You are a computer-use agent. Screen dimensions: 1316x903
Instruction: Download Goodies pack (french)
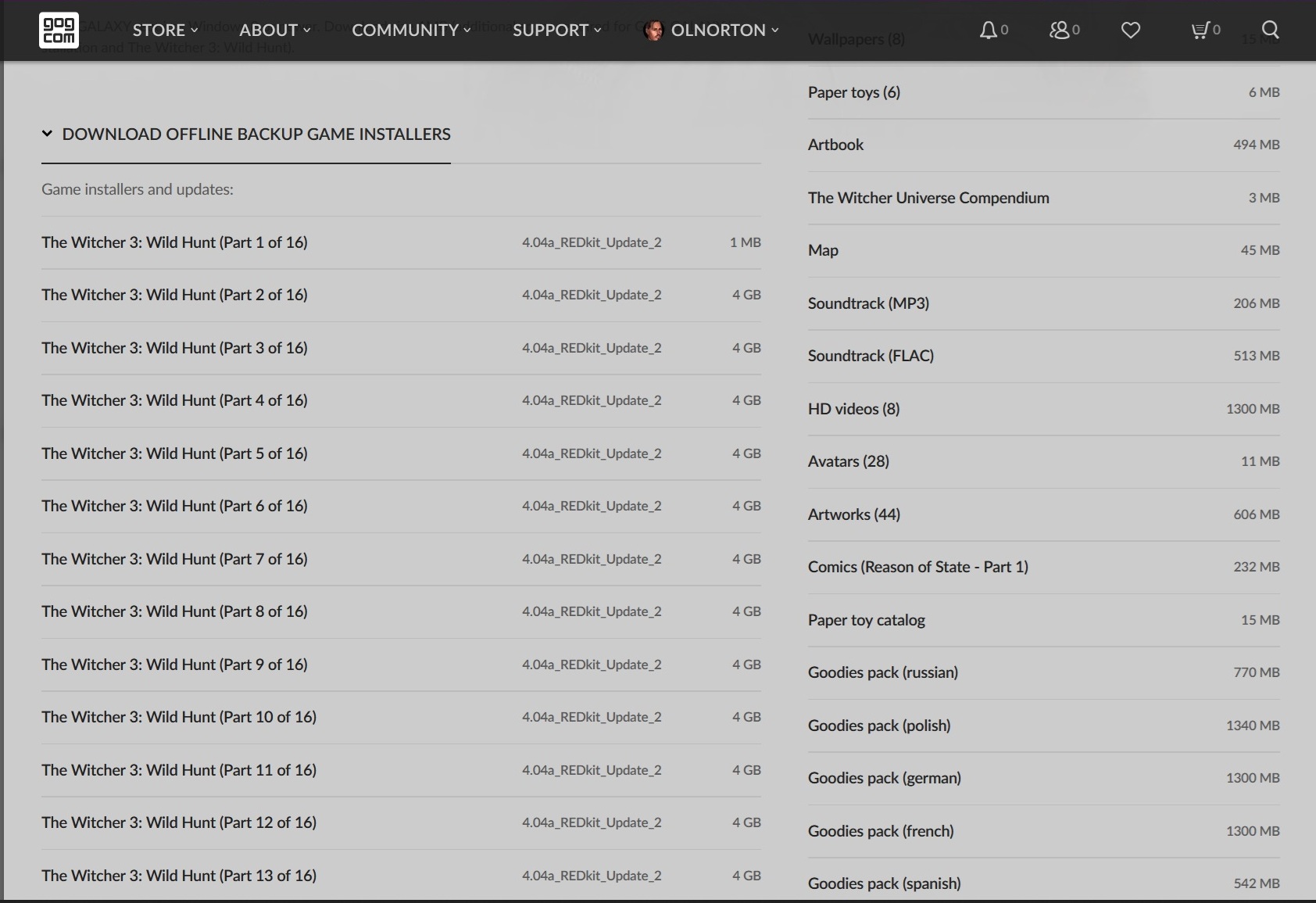[x=1044, y=831]
